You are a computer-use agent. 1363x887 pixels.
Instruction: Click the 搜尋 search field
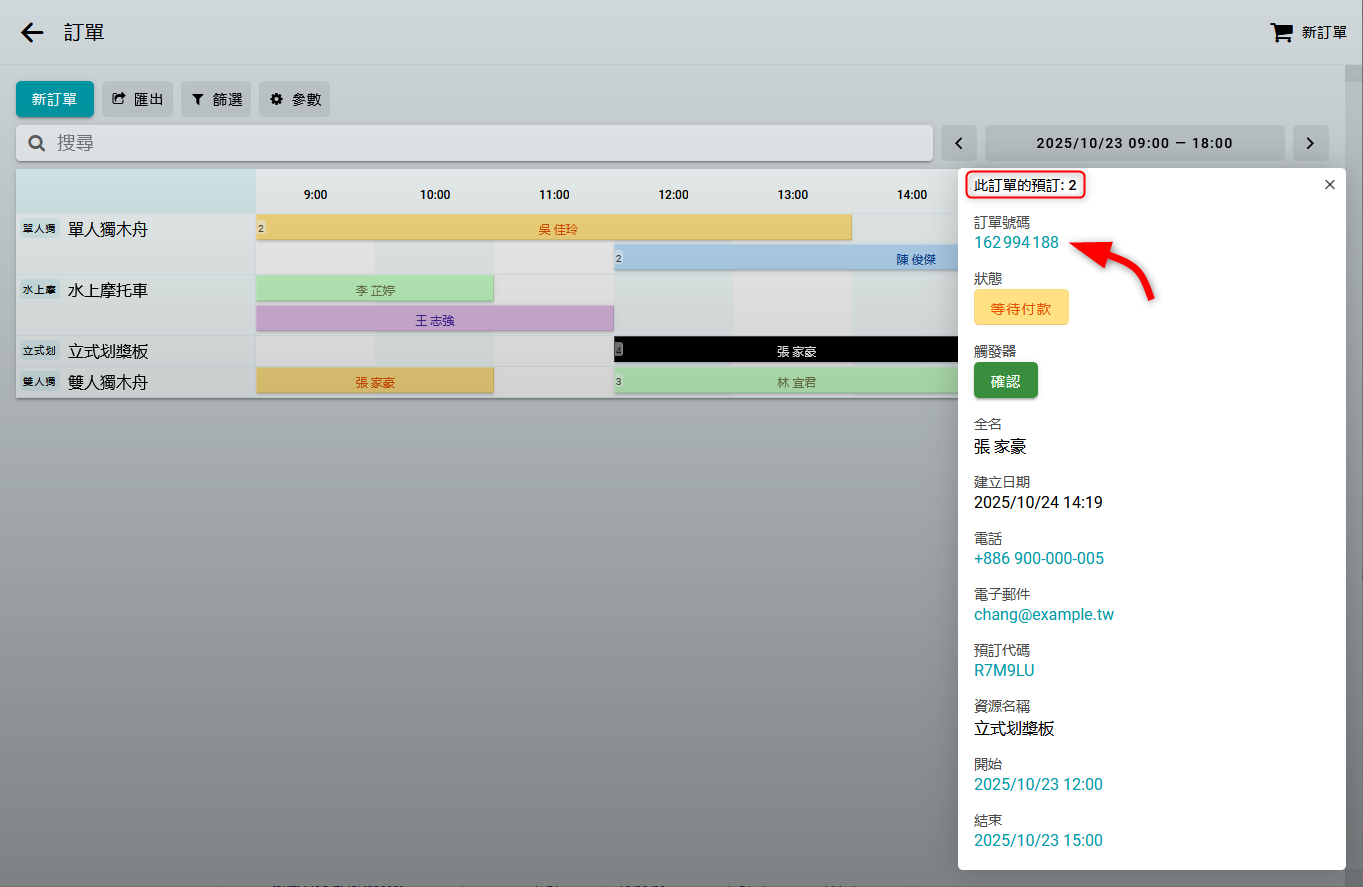(475, 143)
